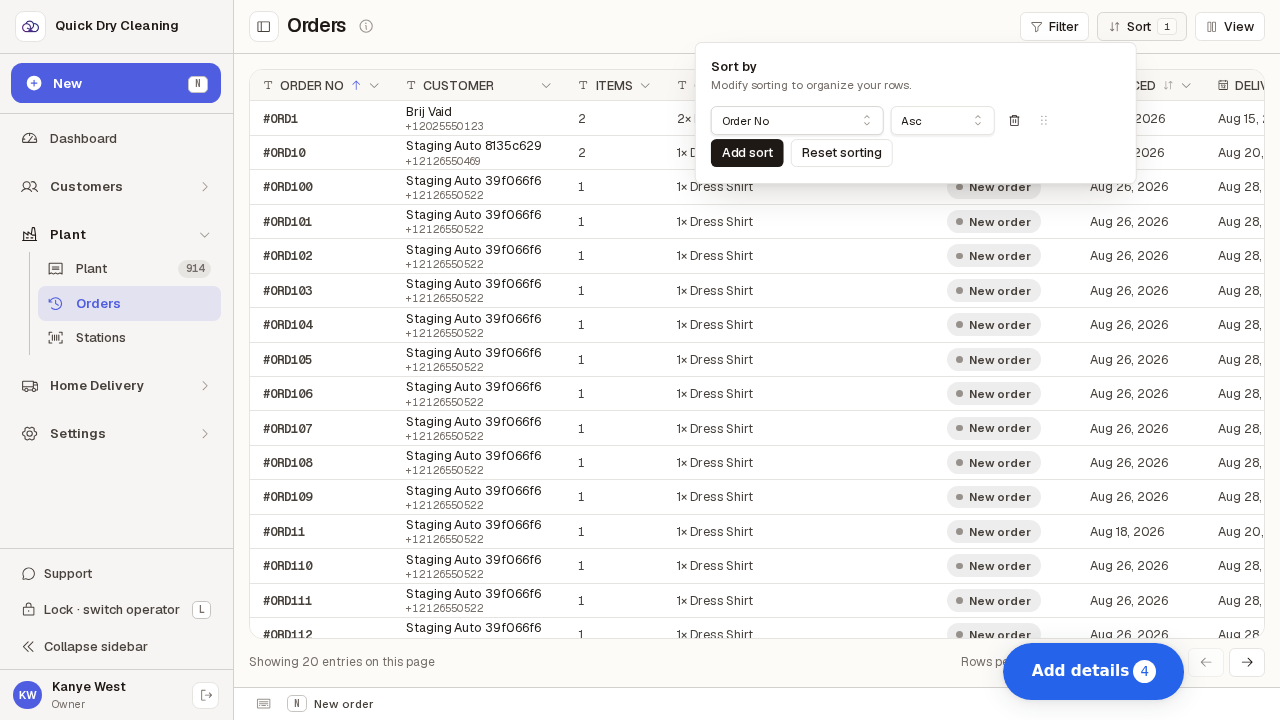Select the Orders sidebar item
Screen dimensions: 1280x720
(x=129, y=303)
